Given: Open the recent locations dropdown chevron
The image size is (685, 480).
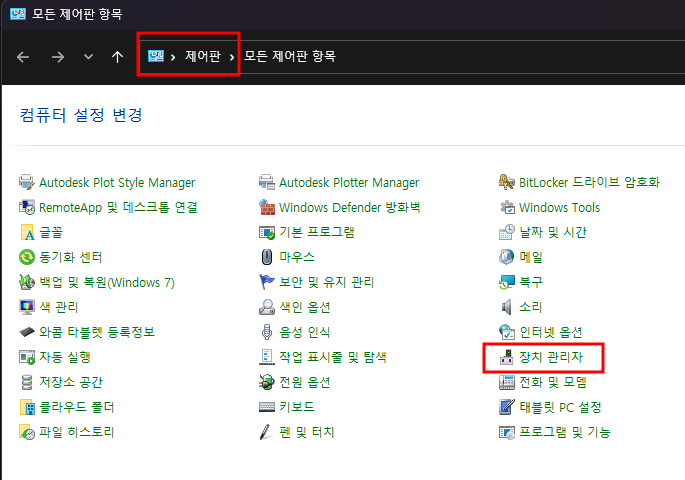Looking at the screenshot, I should point(88,56).
